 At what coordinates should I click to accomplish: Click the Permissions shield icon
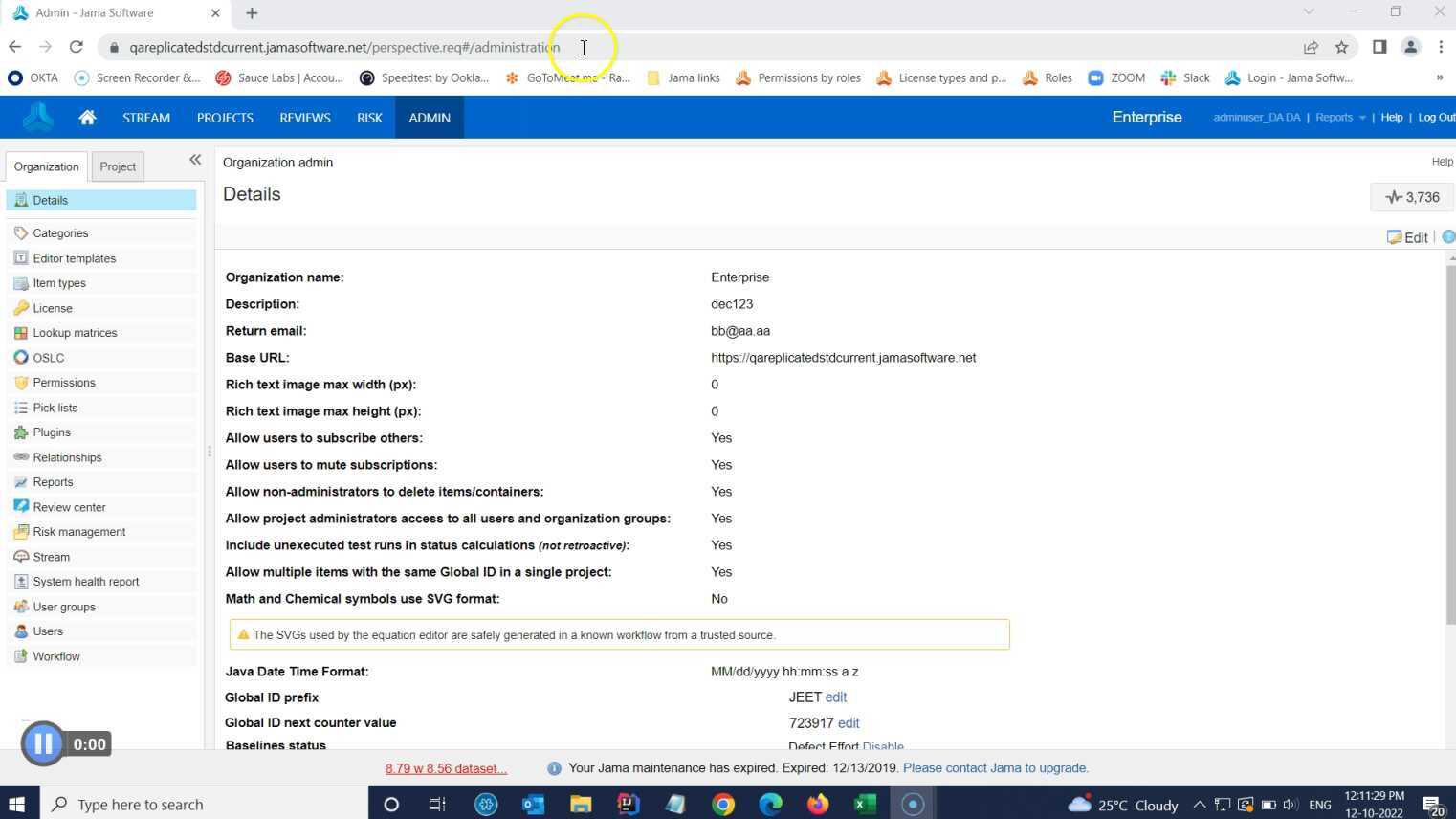tap(21, 383)
